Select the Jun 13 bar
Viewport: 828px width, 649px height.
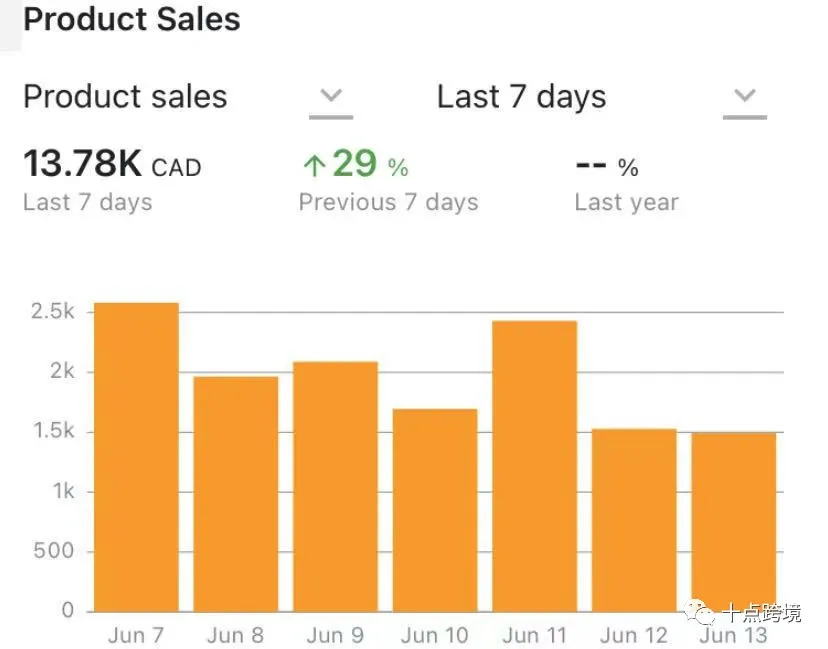(733, 522)
